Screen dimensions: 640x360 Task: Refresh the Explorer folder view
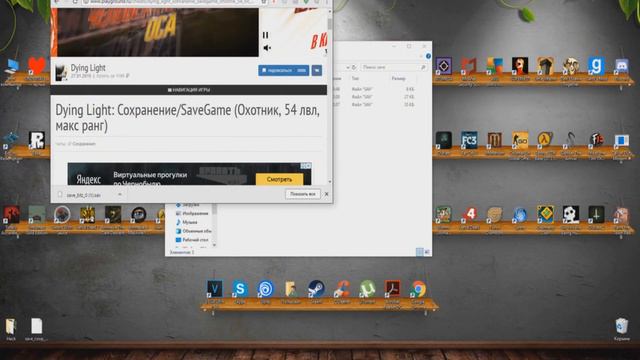[354, 67]
